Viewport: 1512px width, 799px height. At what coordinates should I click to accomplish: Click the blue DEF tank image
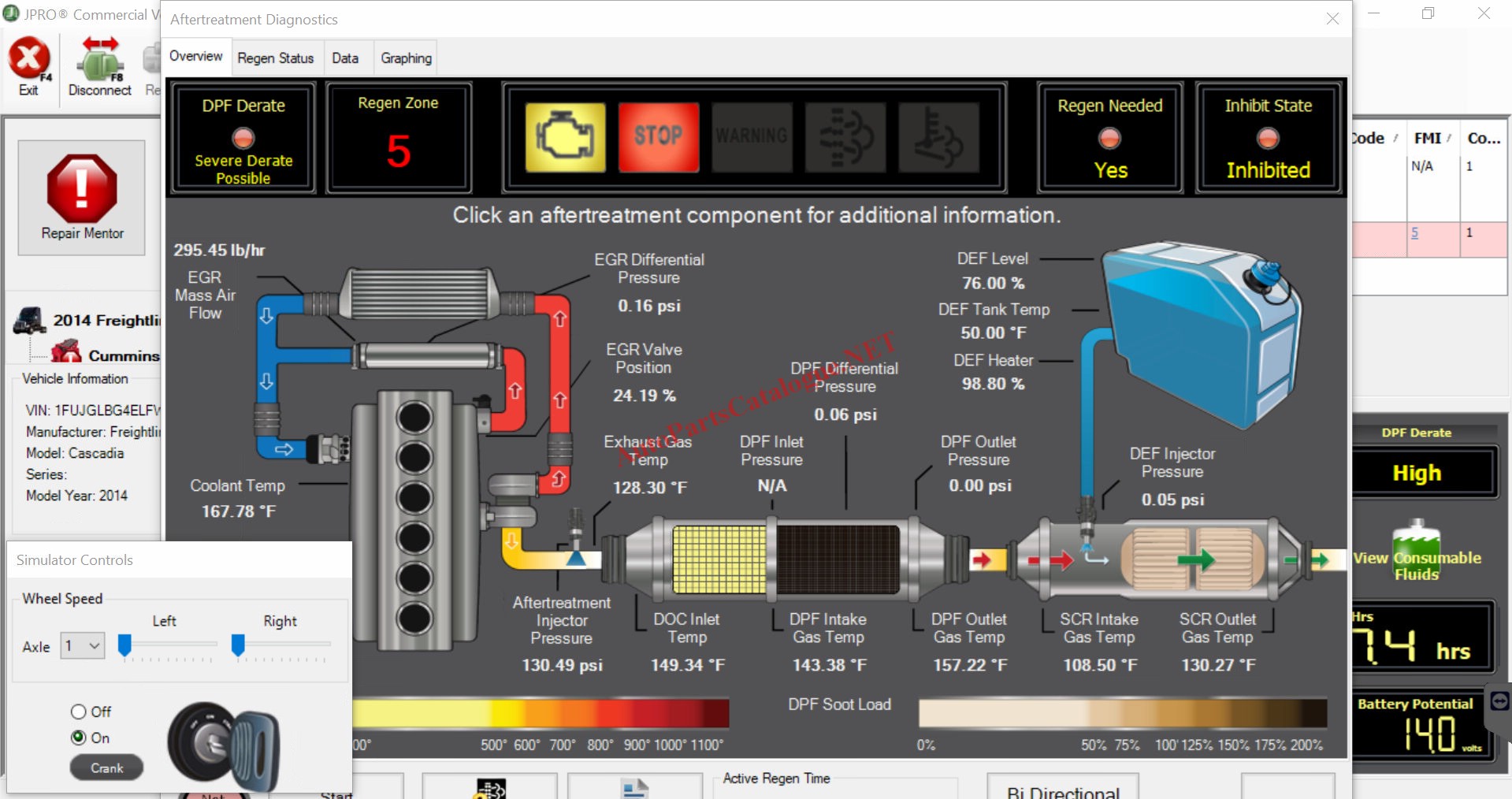pyautogui.click(x=1202, y=331)
